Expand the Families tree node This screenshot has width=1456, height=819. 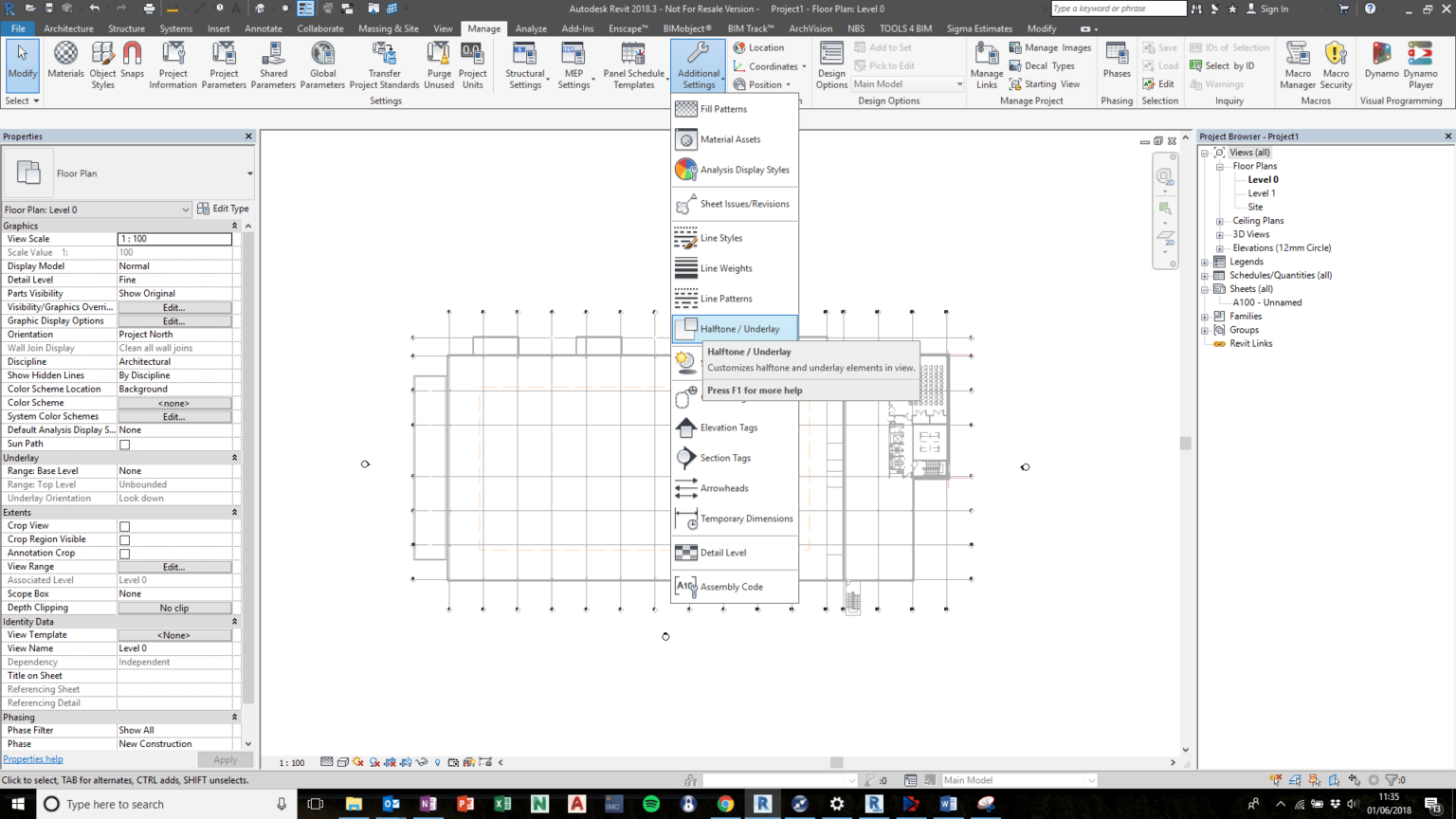(x=1205, y=317)
